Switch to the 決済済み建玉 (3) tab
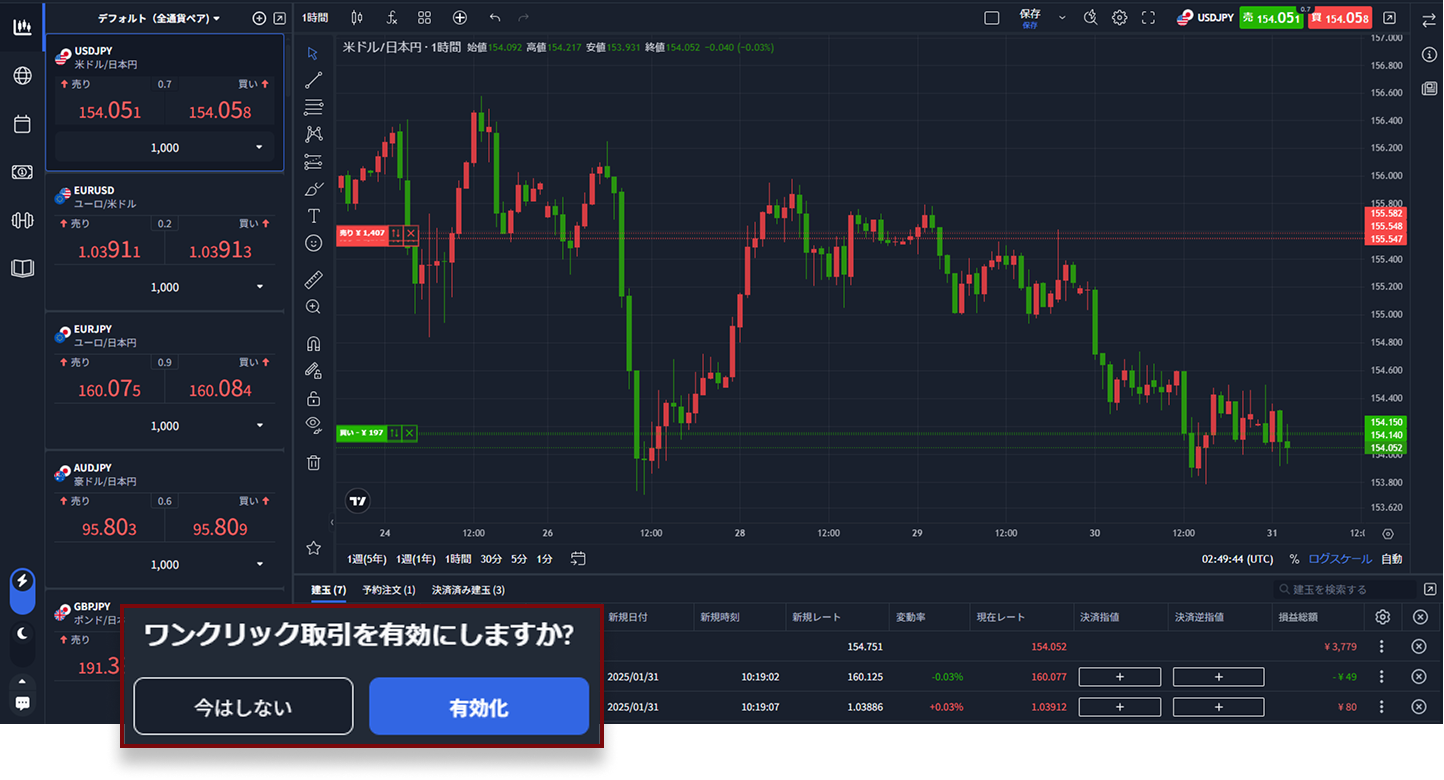Screen dimensions: 1444x780 [468, 590]
